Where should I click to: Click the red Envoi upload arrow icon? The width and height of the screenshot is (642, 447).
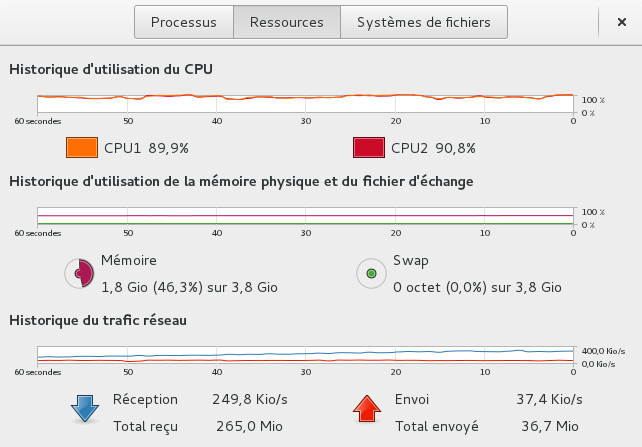click(x=367, y=408)
